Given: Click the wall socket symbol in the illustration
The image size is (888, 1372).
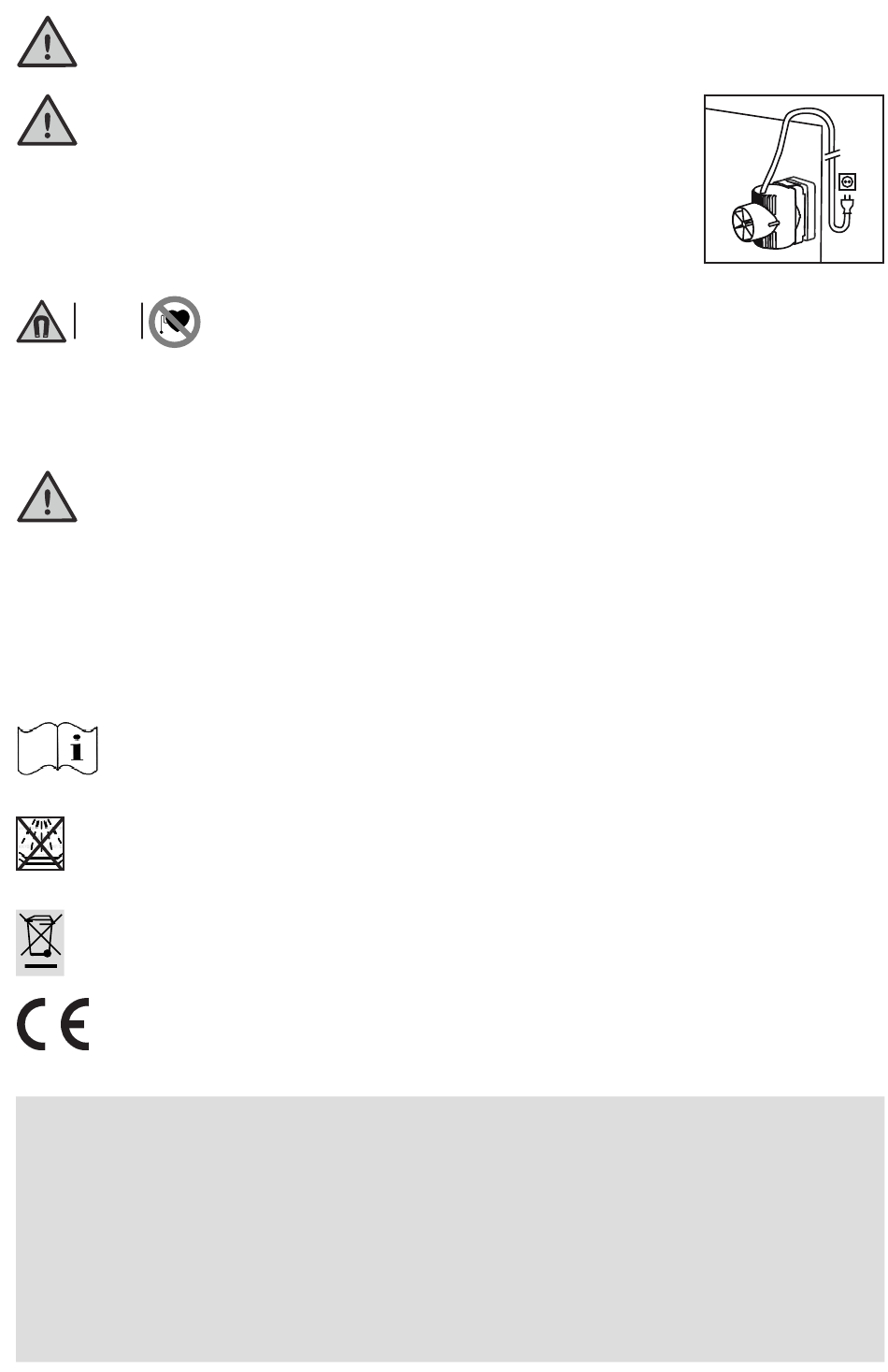Looking at the screenshot, I should click(849, 181).
